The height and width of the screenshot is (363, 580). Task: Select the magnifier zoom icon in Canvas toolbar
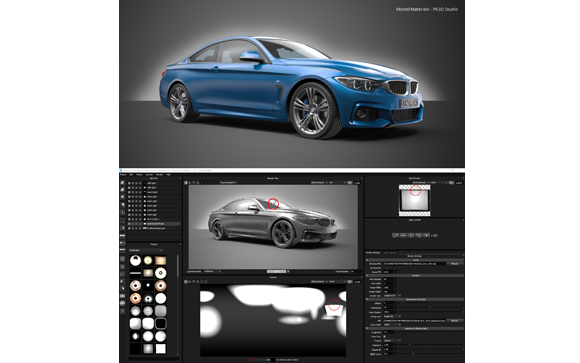(198, 282)
